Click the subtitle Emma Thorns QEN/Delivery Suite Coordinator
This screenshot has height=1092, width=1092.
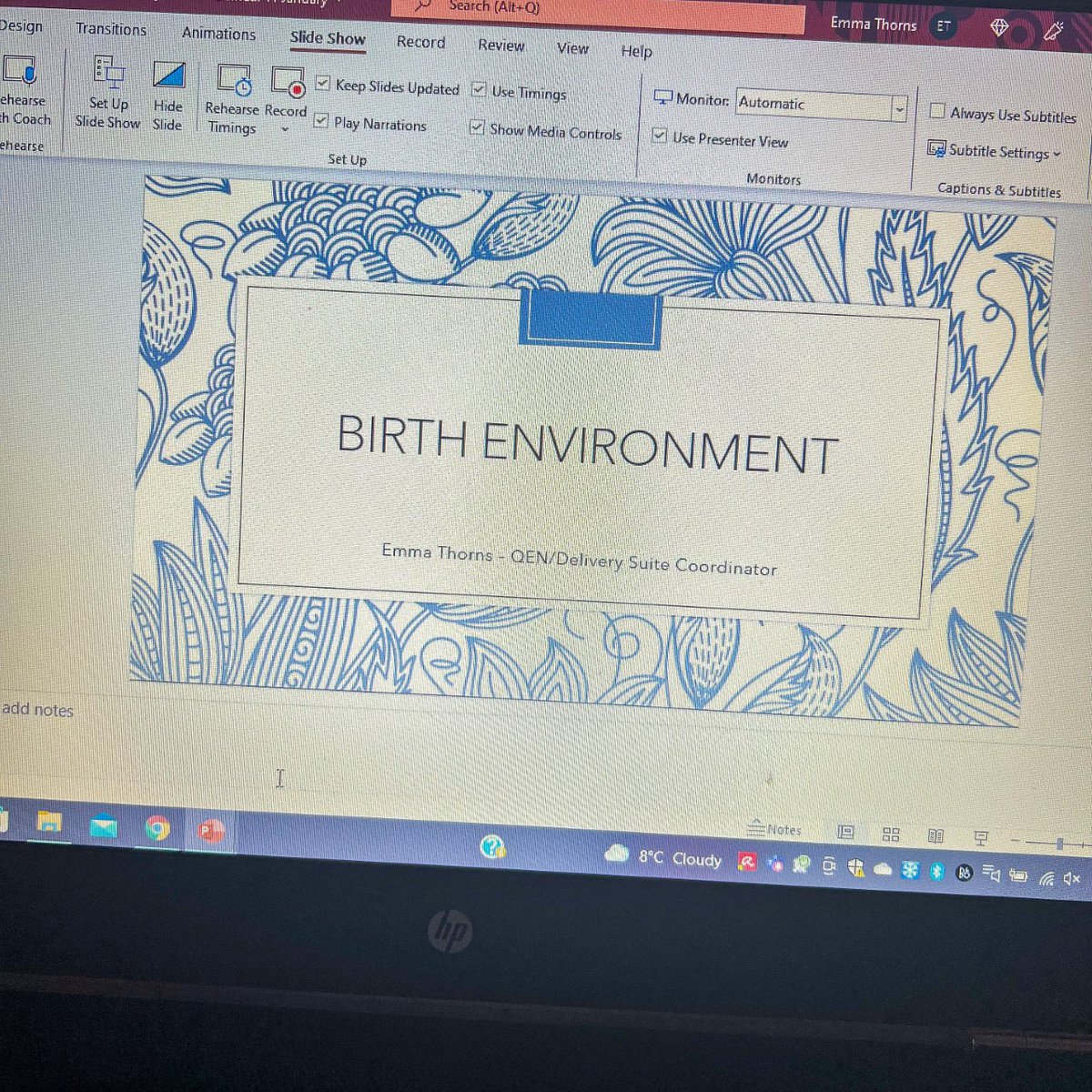point(580,560)
